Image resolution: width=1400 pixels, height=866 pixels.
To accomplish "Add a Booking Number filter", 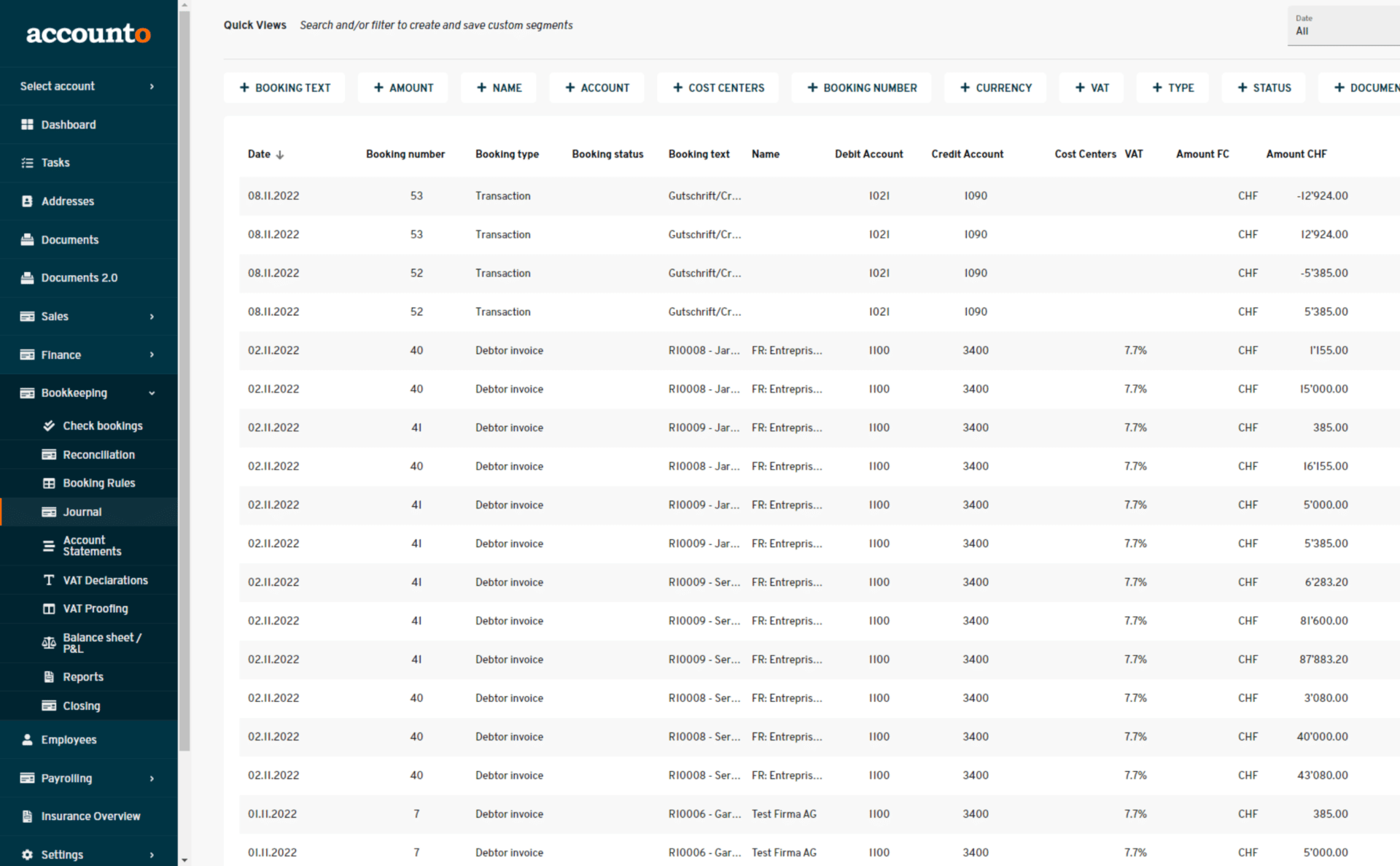I will click(862, 88).
